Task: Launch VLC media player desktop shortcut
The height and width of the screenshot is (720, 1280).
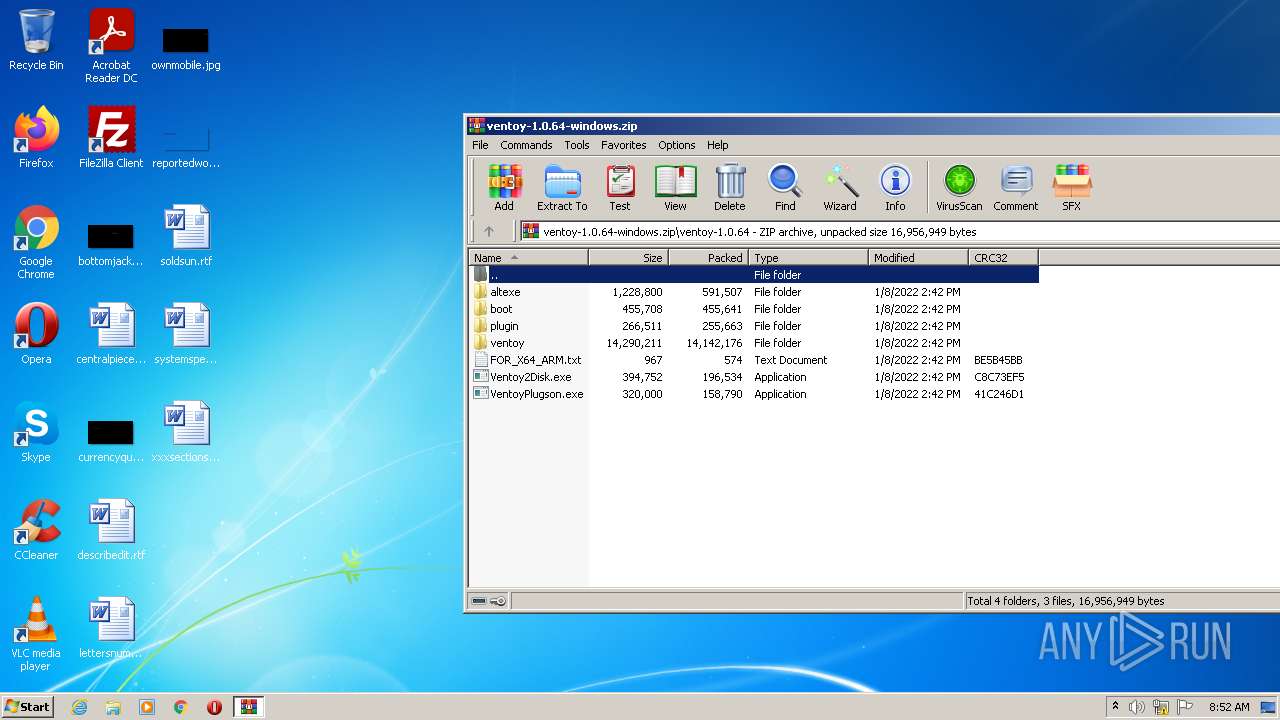Action: click(36, 634)
